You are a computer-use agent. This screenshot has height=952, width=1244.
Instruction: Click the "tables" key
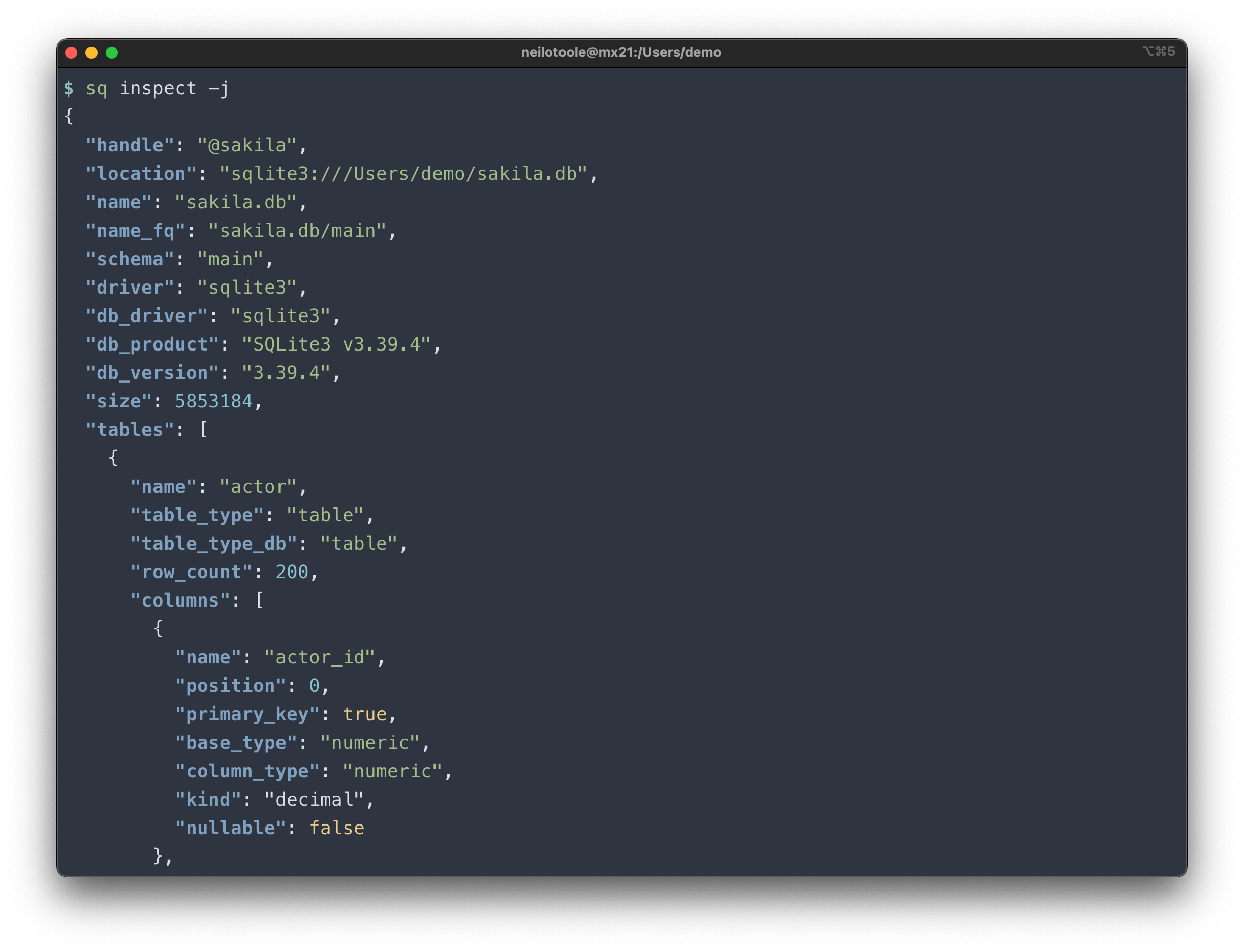[131, 430]
